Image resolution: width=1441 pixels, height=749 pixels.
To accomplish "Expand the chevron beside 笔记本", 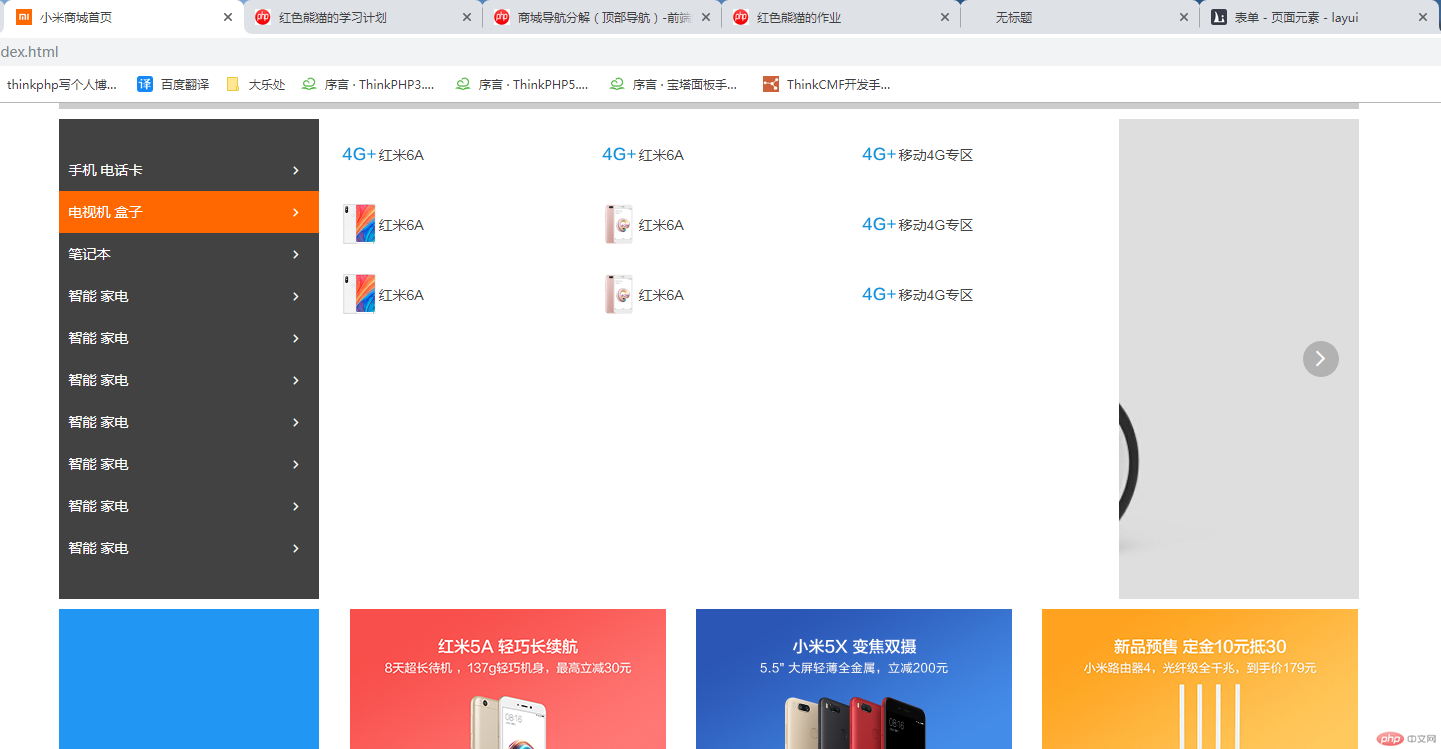I will 296,254.
